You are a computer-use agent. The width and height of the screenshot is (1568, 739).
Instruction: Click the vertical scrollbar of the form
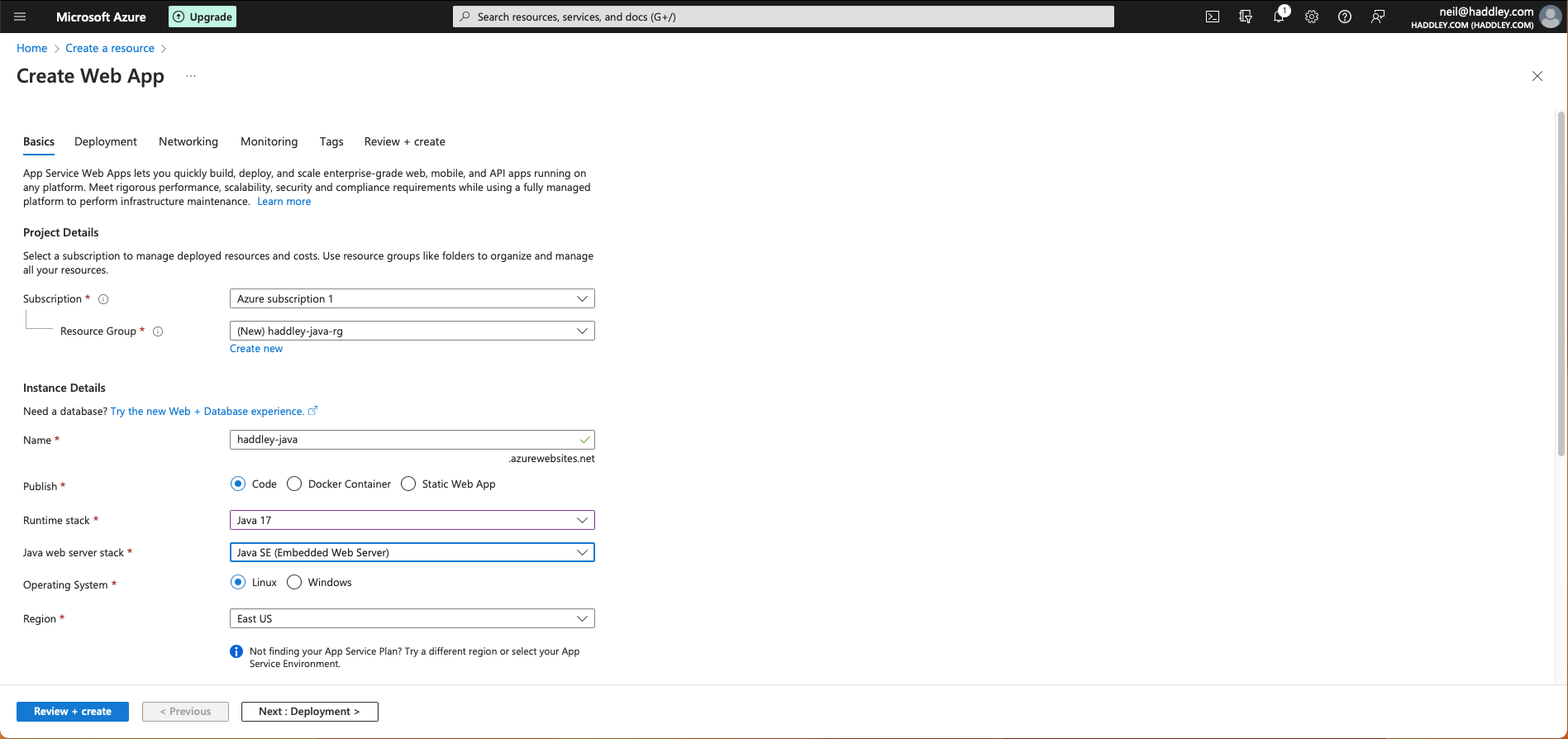point(1561,285)
